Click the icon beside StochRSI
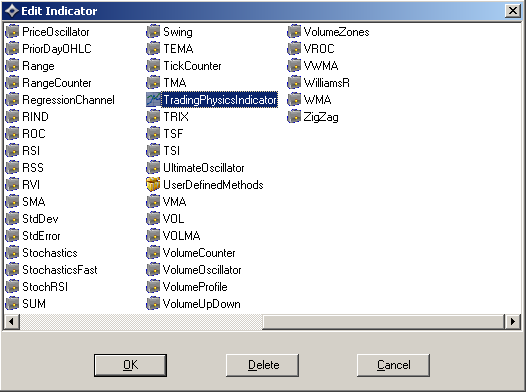The image size is (526, 392). [x=12, y=287]
